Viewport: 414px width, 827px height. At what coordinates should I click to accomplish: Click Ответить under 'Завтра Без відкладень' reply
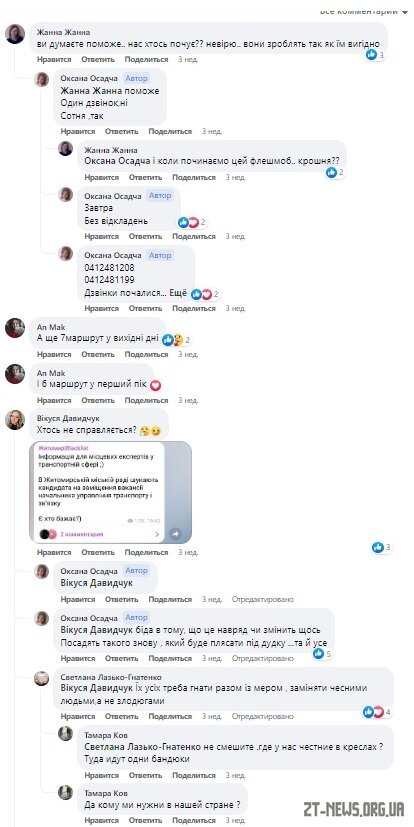coord(145,236)
